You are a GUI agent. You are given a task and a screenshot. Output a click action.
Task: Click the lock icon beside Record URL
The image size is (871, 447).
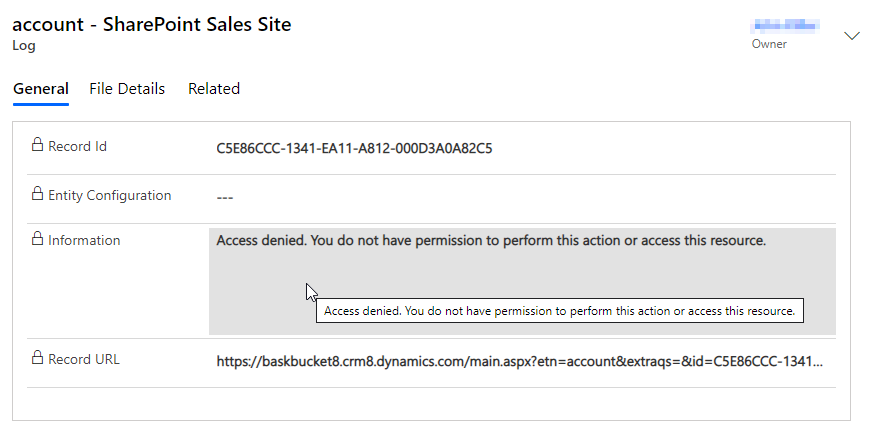tap(37, 357)
